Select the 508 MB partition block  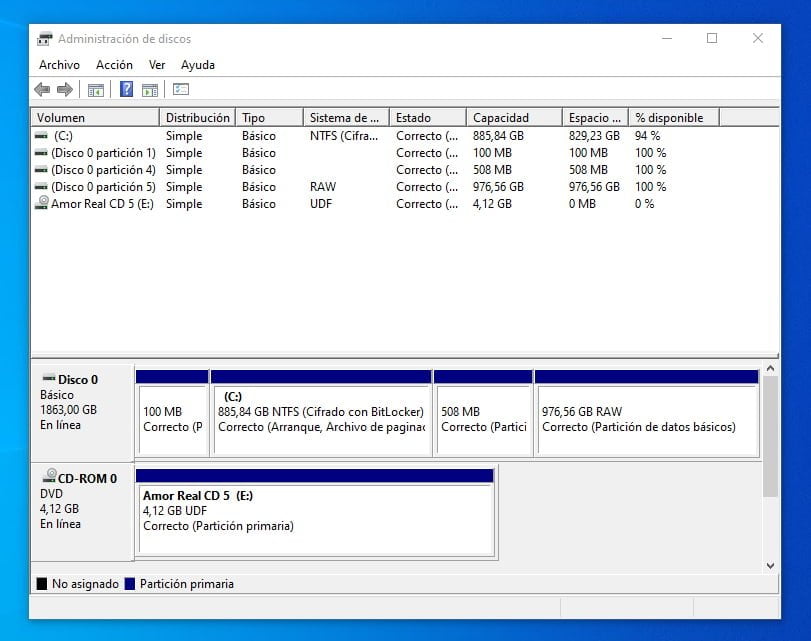(483, 413)
